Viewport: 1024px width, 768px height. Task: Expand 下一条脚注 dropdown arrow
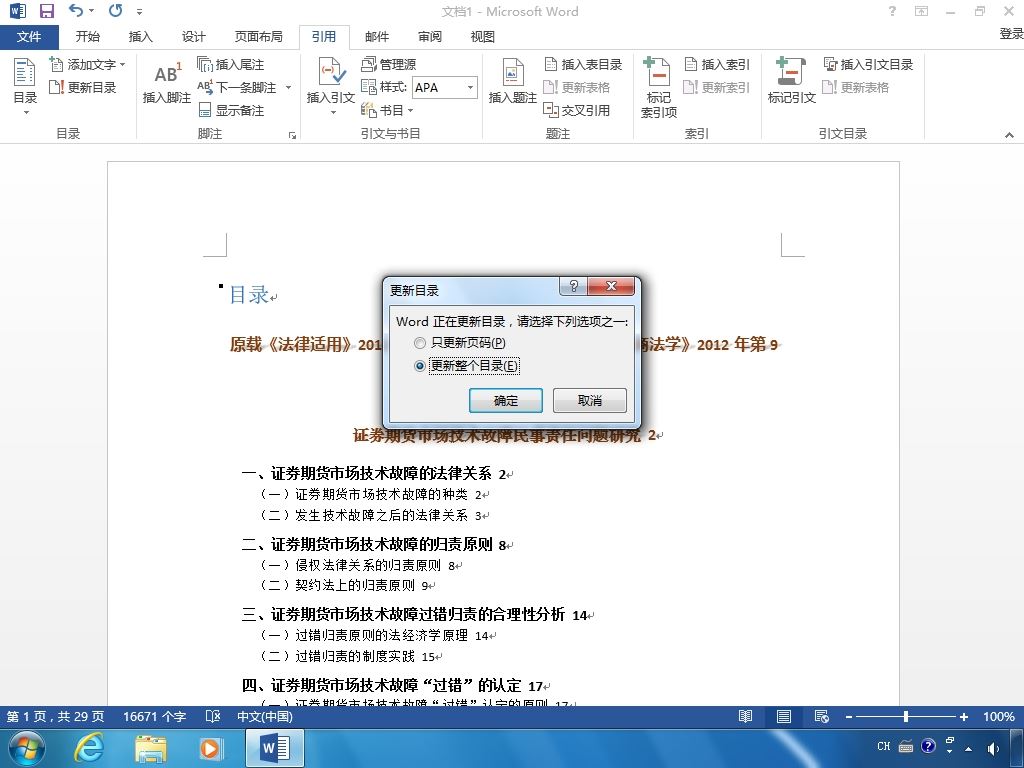point(288,88)
